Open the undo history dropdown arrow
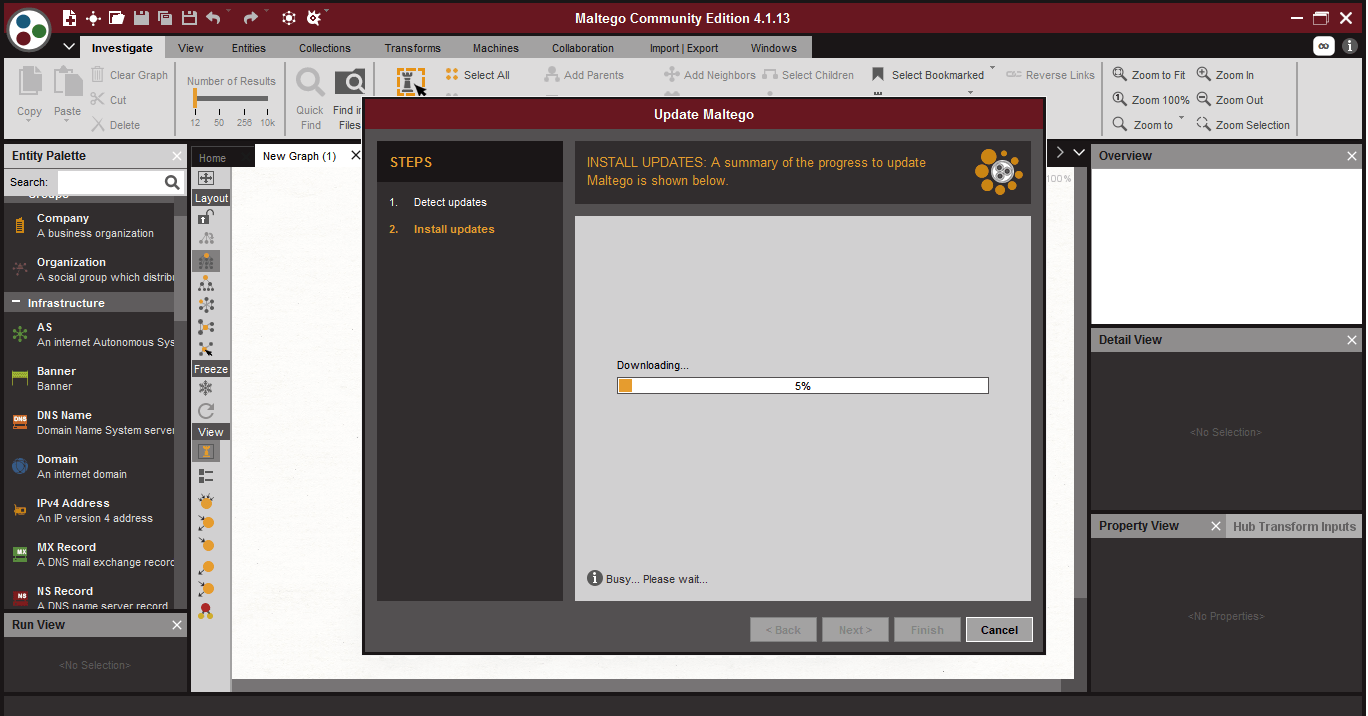Screen dimensions: 1368x716 [227, 12]
